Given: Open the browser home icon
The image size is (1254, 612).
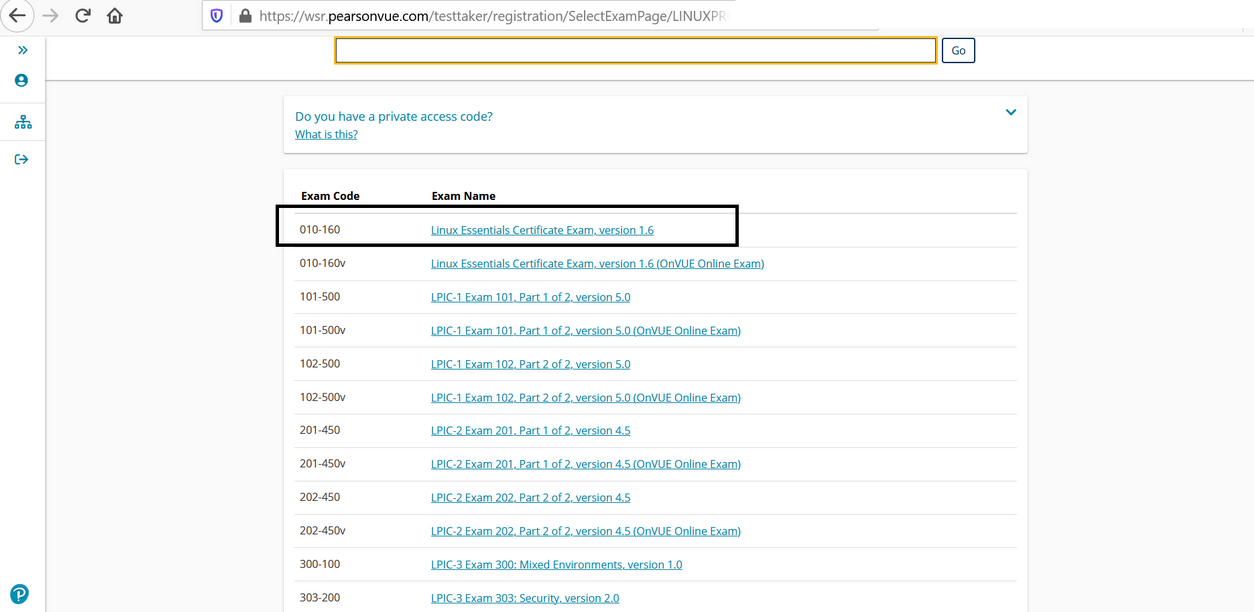Looking at the screenshot, I should 115,16.
